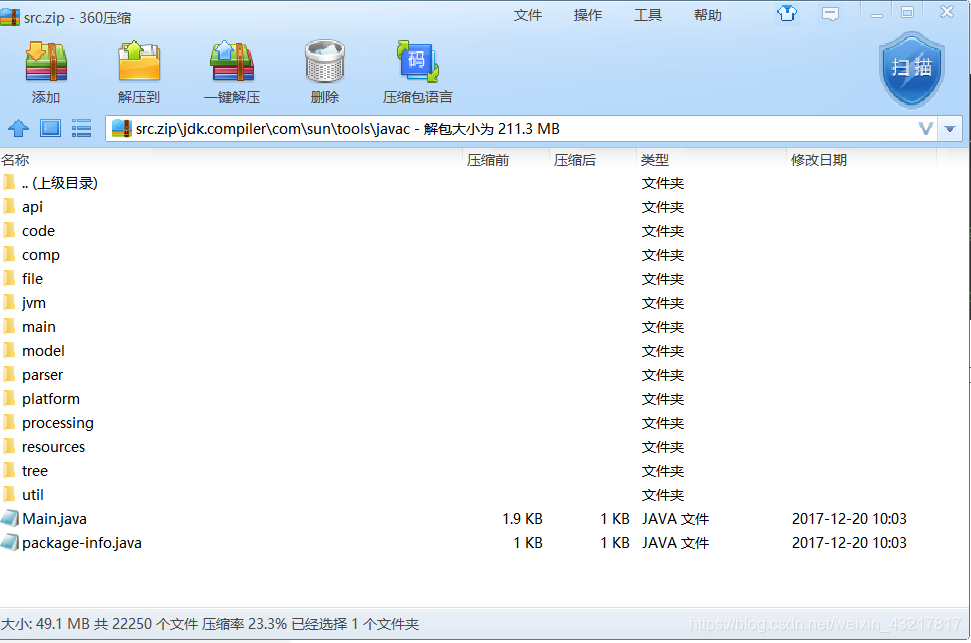Click the Scan (扫描) shield icon
This screenshot has height=643, width=971.
[x=912, y=70]
